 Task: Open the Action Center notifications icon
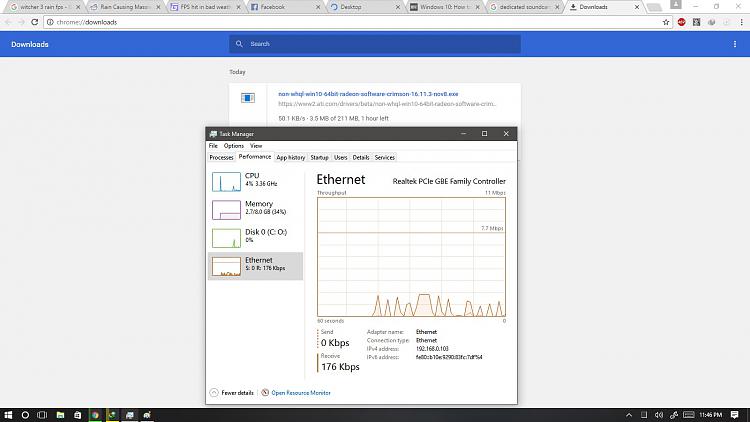click(735, 415)
